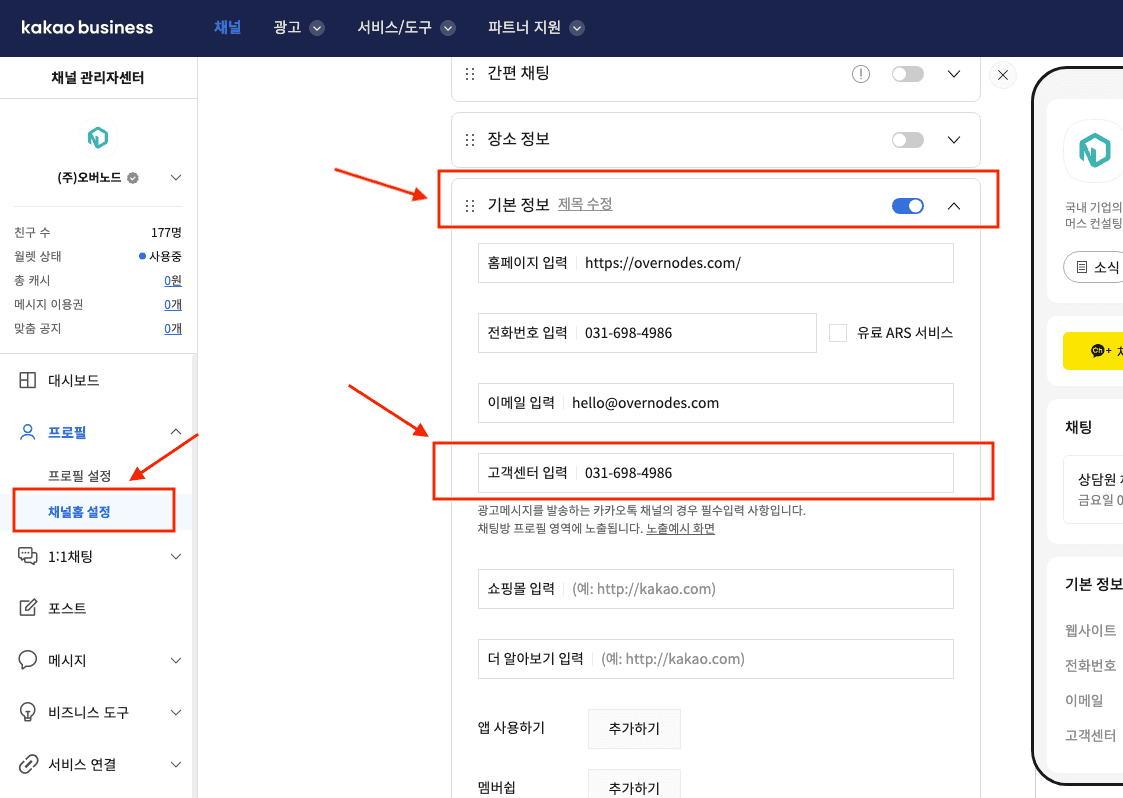Open the 노출예시 화면 link
Screen dimensions: 1123x798
point(680,529)
